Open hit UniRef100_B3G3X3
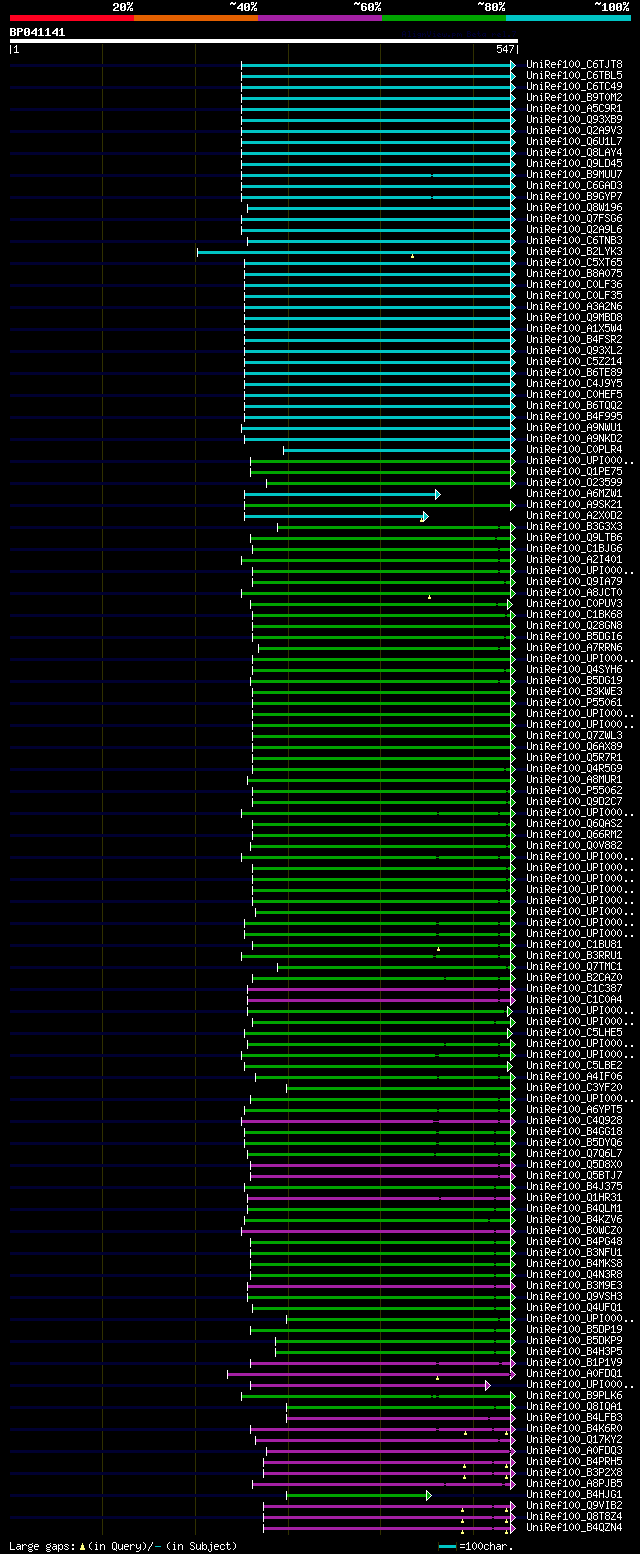 click(x=574, y=526)
